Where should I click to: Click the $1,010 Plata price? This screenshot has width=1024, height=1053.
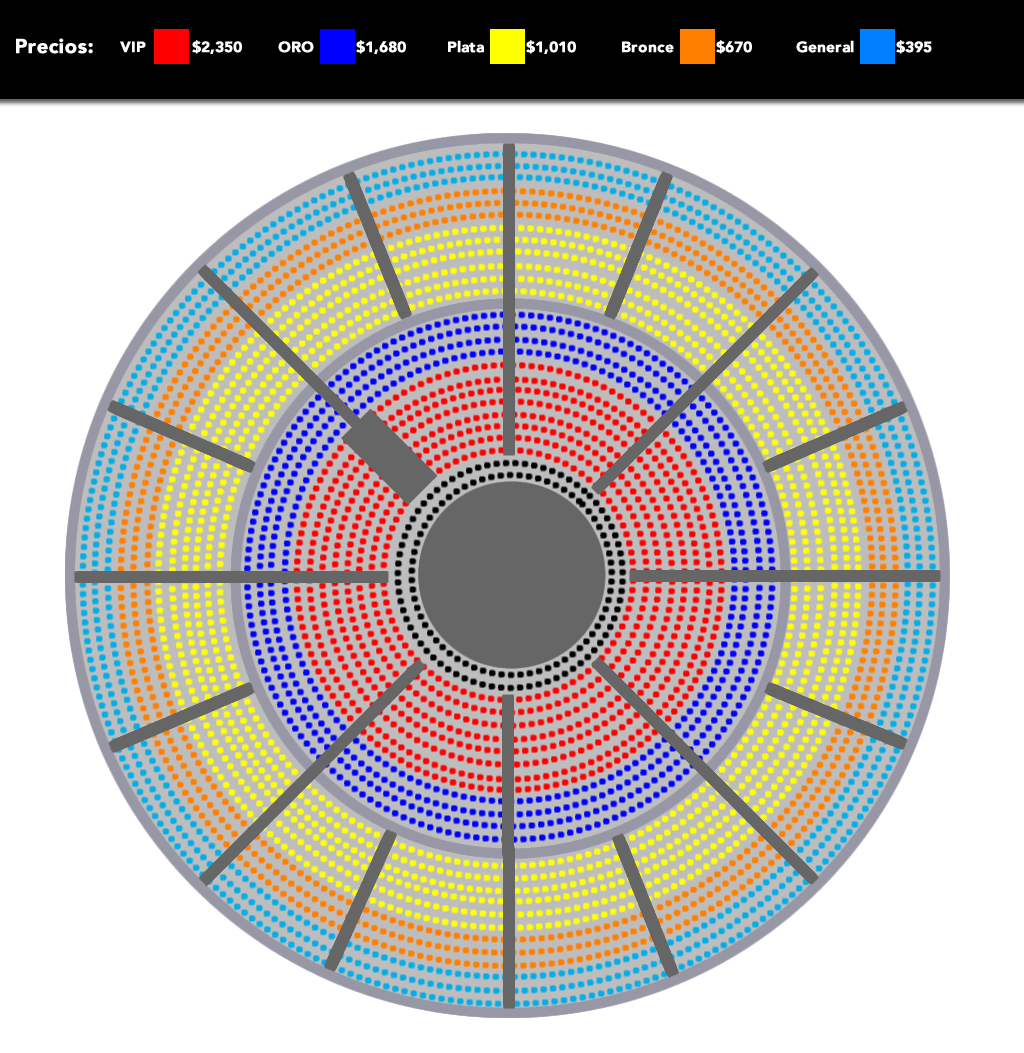point(551,47)
